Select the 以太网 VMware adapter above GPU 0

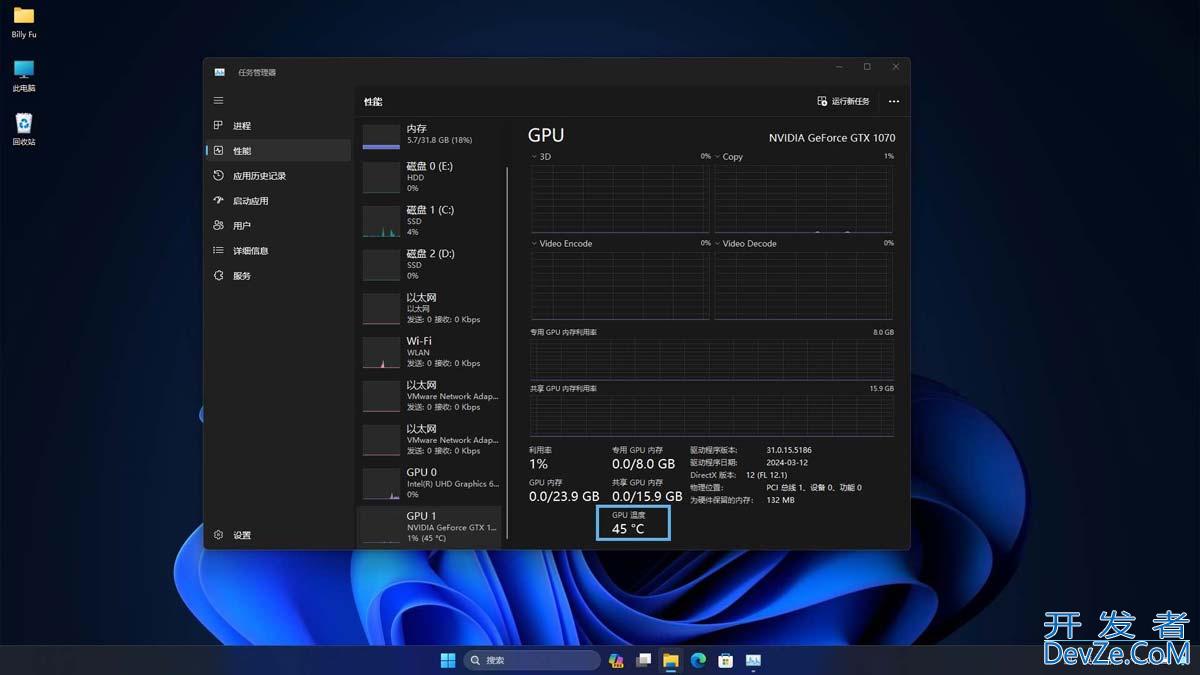coord(430,439)
